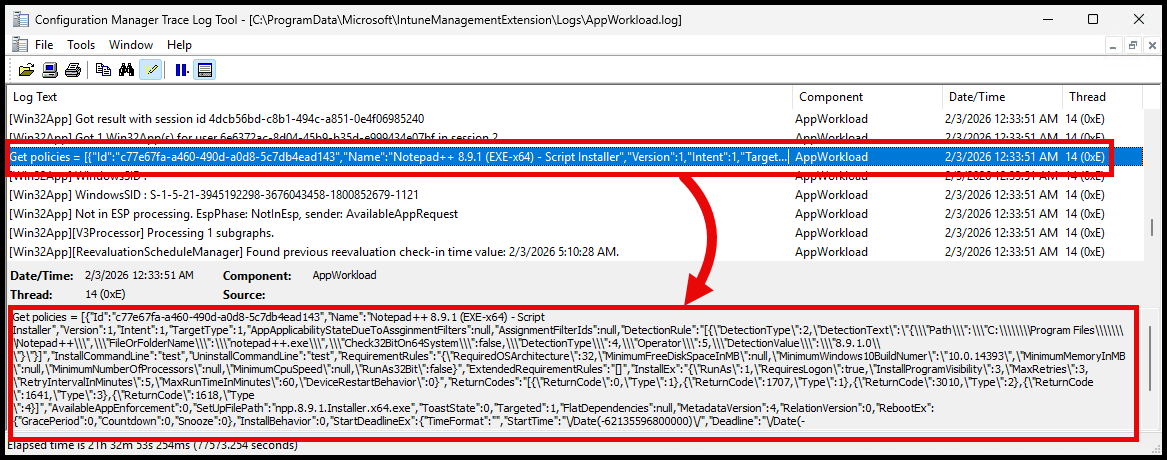The height and width of the screenshot is (460, 1167).
Task: Select the 'WindowsSID : S-1-5-21-3945192298' log row
Action: point(575,195)
